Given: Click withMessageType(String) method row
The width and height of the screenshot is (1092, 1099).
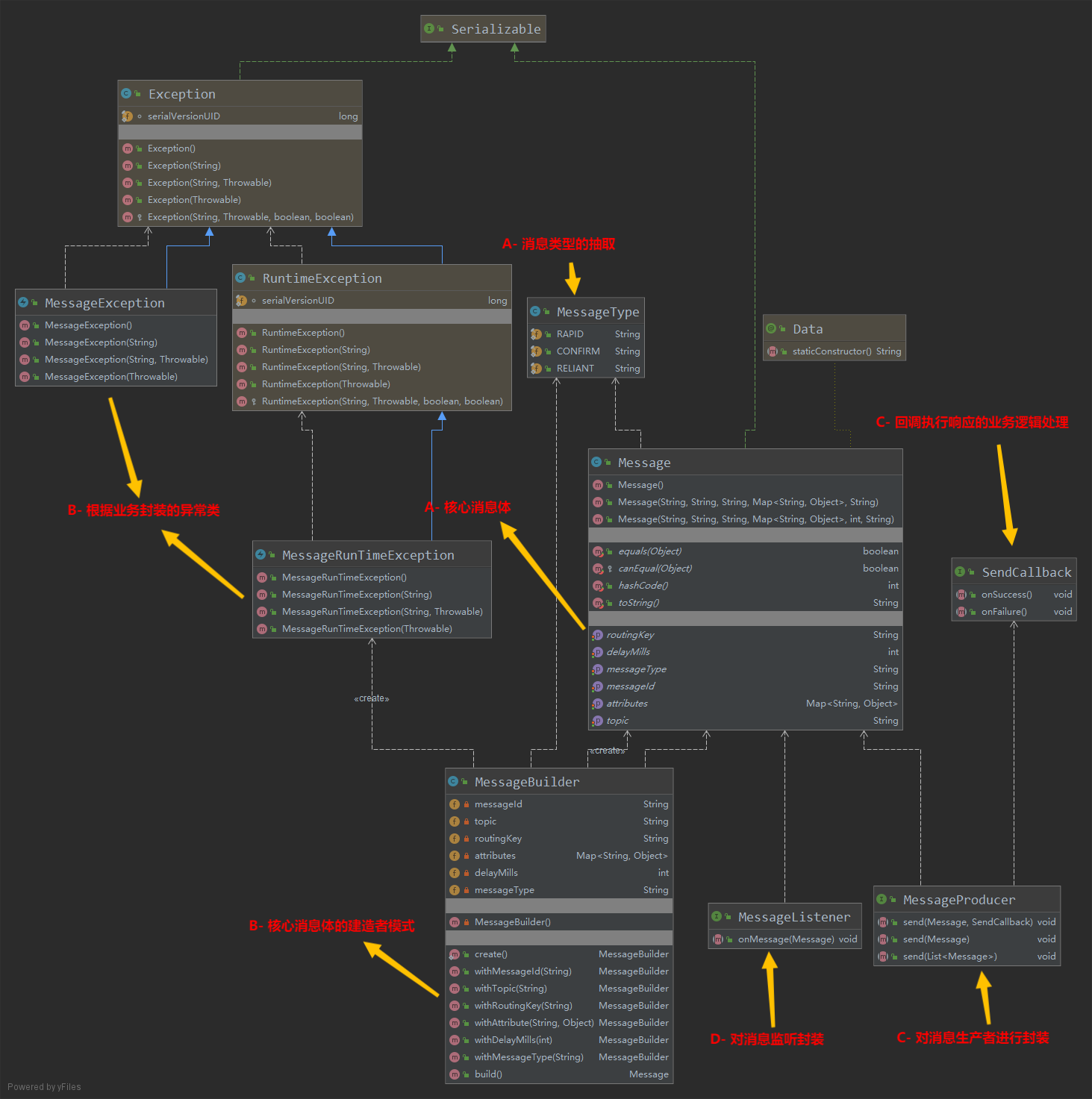Looking at the screenshot, I should [x=559, y=1056].
